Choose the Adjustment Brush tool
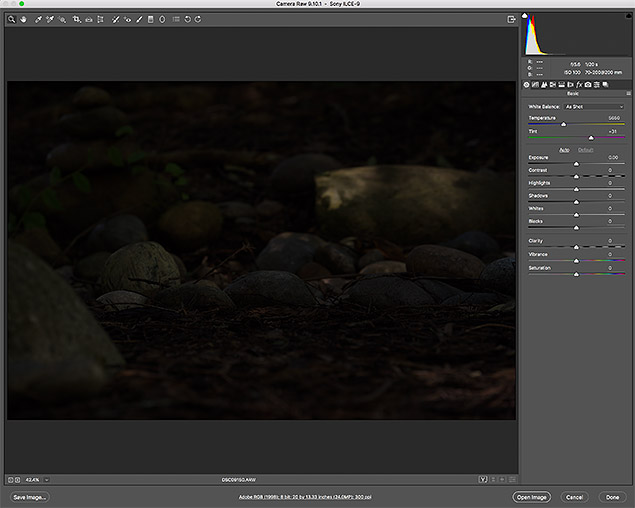The width and height of the screenshot is (635, 508). [x=139, y=19]
